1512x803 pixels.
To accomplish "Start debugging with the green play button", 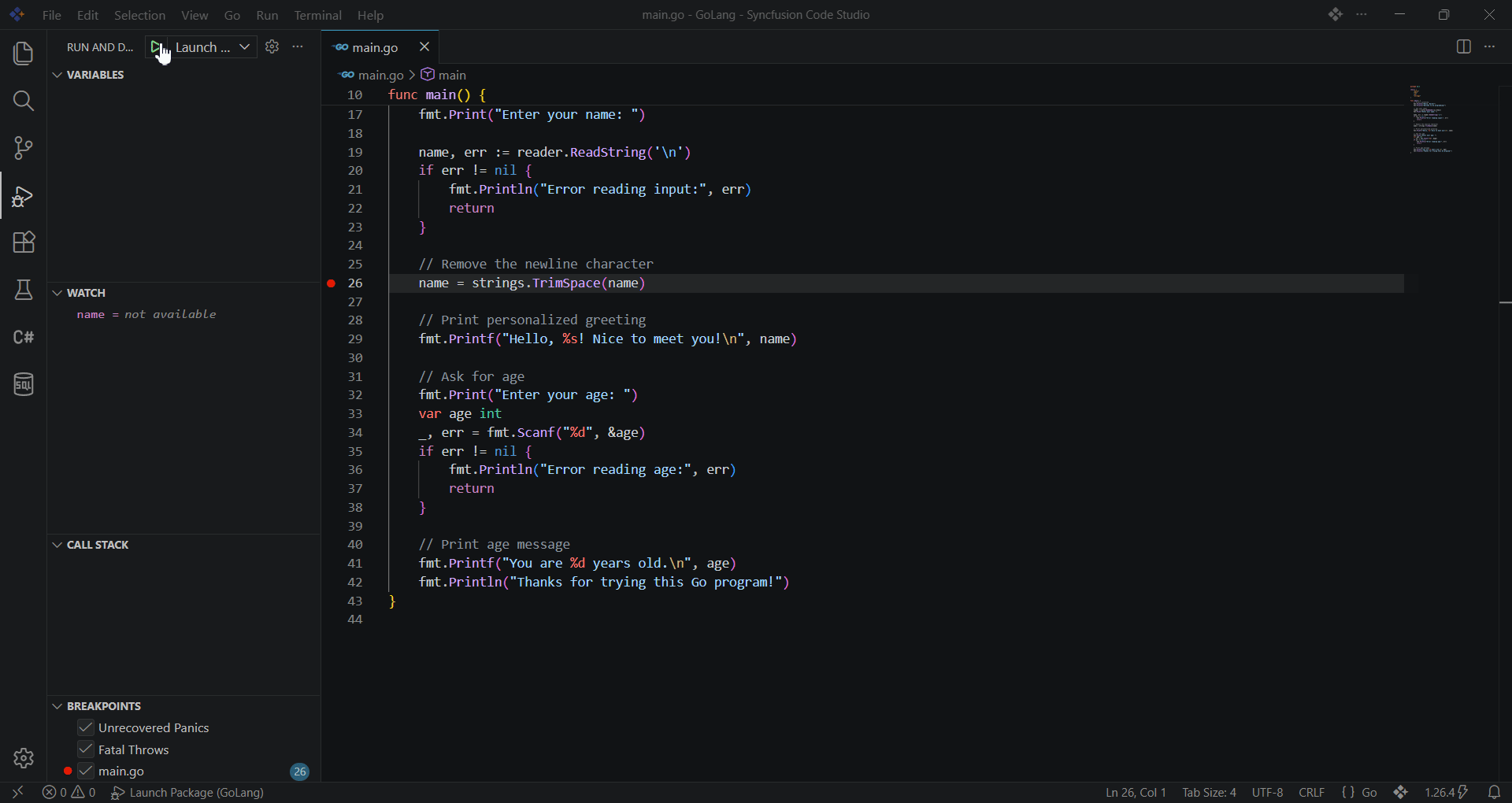I will (x=157, y=47).
